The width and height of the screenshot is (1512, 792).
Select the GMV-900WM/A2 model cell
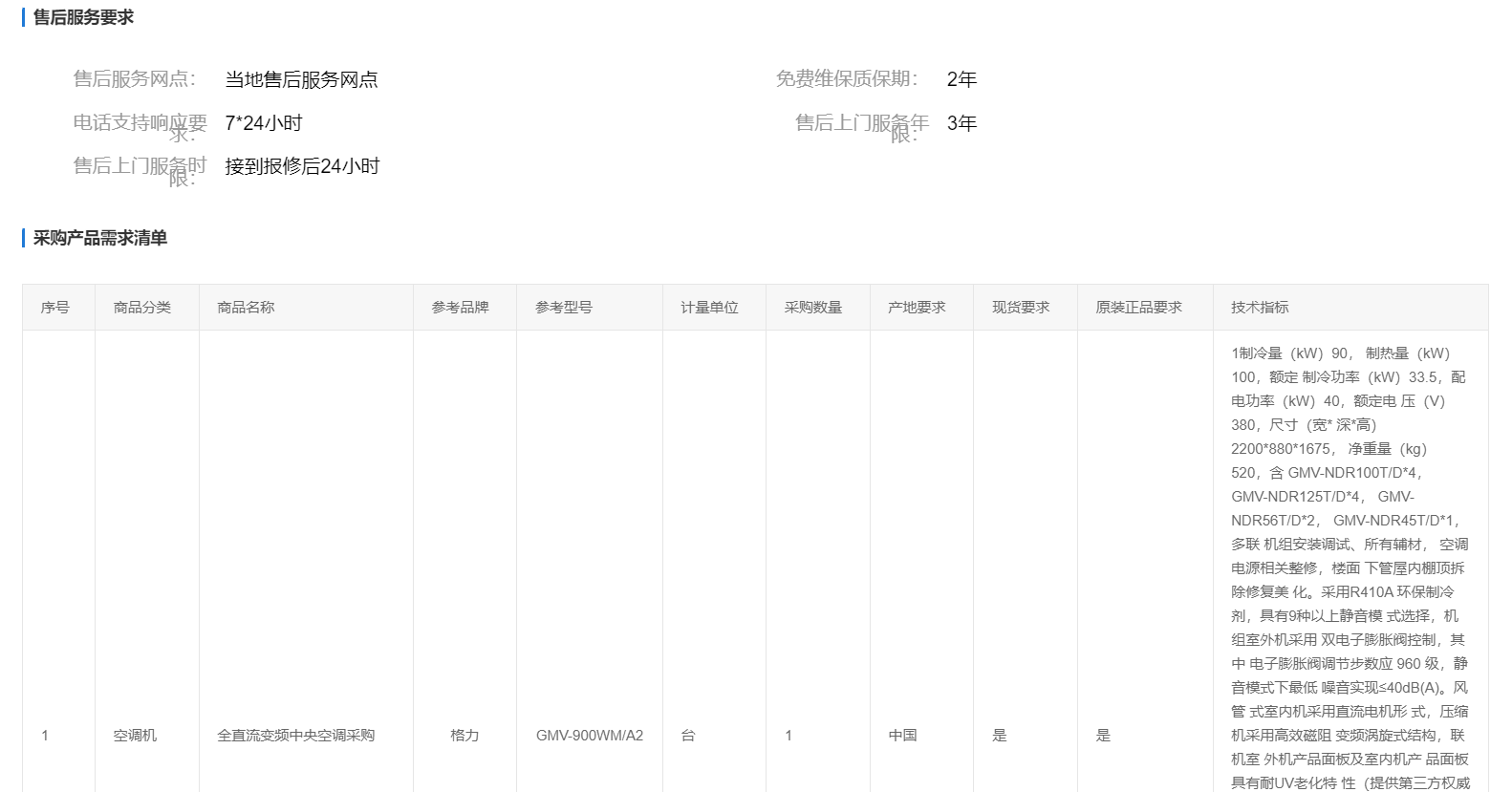coord(589,736)
